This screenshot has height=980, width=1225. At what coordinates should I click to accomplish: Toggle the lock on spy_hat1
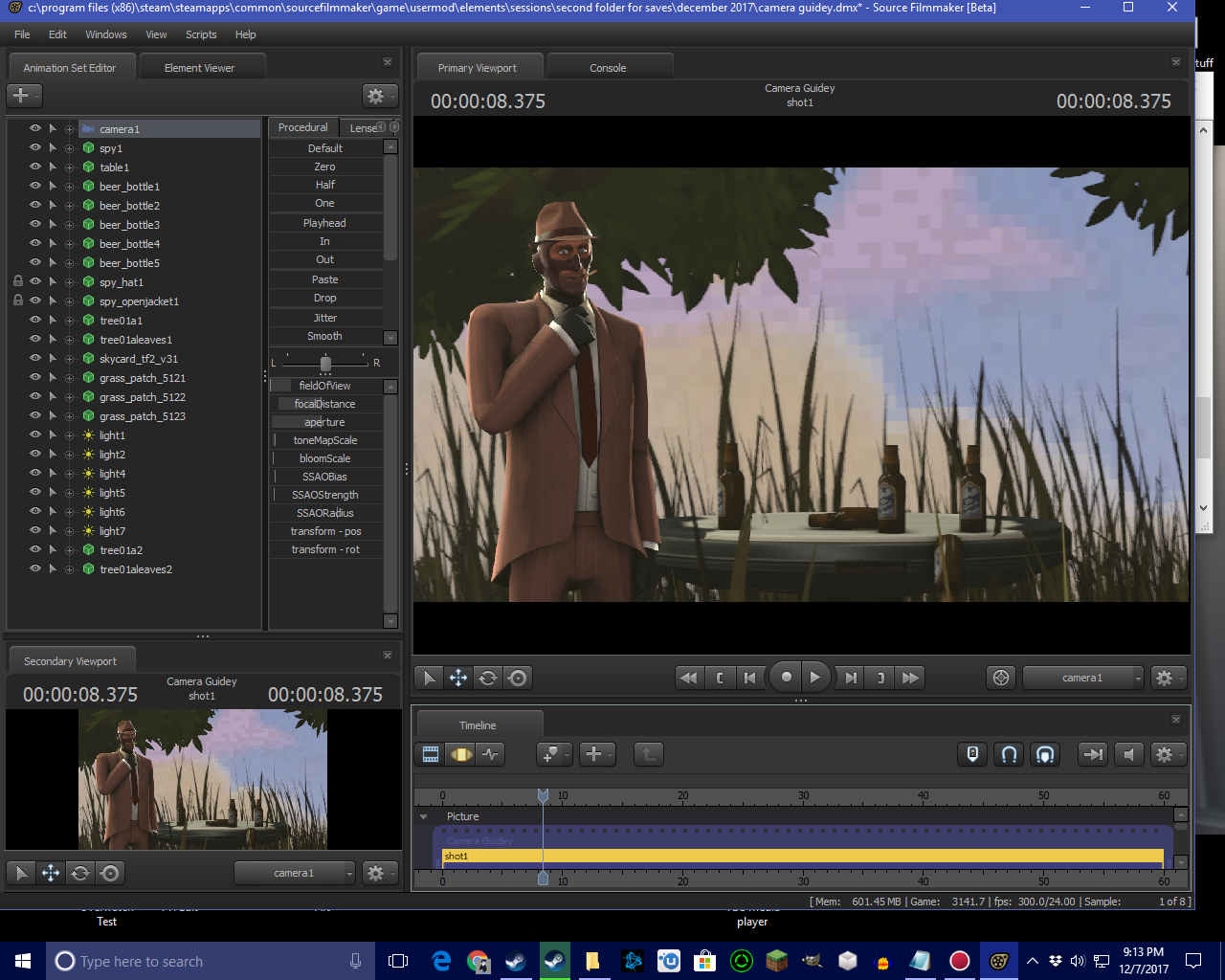[18, 281]
